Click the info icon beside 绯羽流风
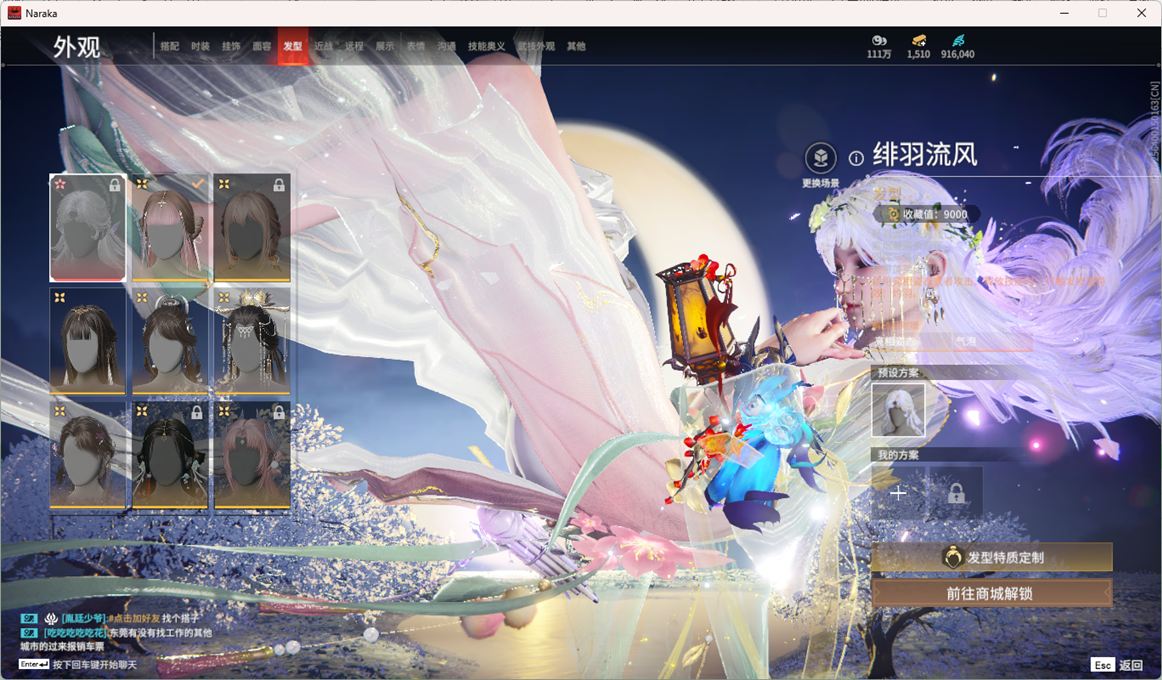1162x680 pixels. point(856,158)
